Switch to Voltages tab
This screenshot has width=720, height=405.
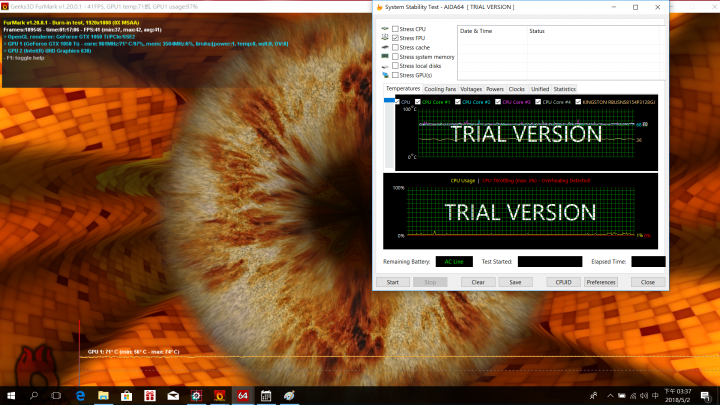(x=471, y=89)
